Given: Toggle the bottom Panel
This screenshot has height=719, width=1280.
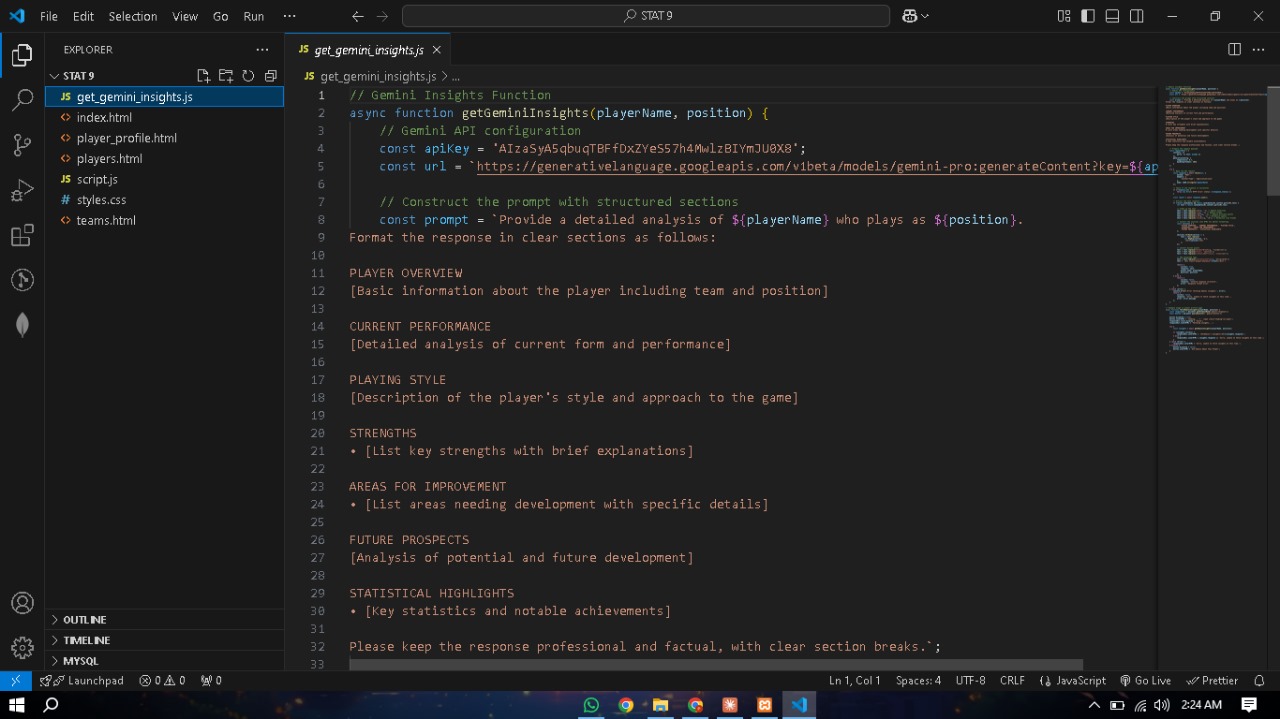Looking at the screenshot, I should tap(1112, 16).
